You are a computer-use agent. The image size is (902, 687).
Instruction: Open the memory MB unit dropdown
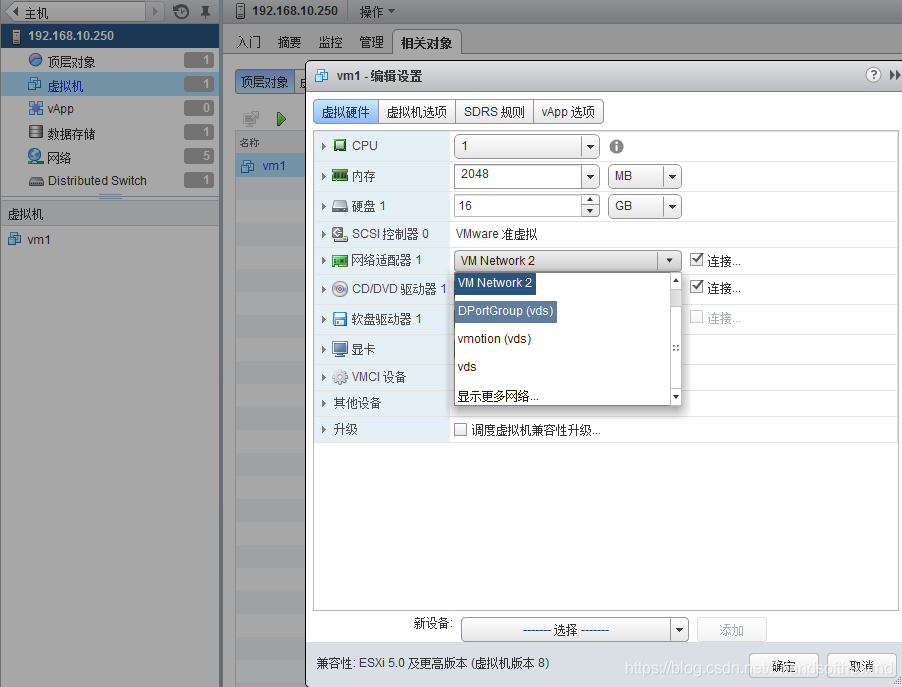pyautogui.click(x=671, y=177)
